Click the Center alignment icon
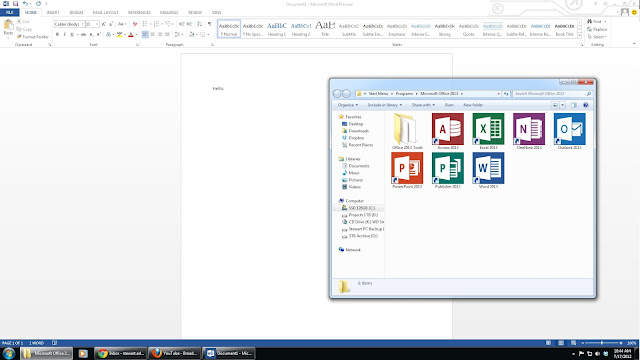This screenshot has height=360, width=640. (x=152, y=35)
